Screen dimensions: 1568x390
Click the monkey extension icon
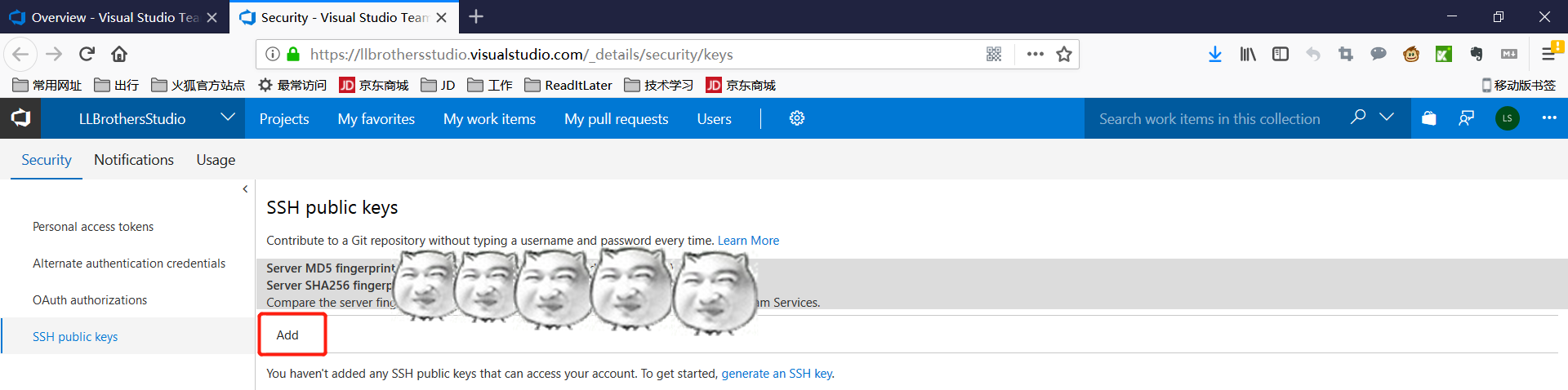pos(1411,54)
